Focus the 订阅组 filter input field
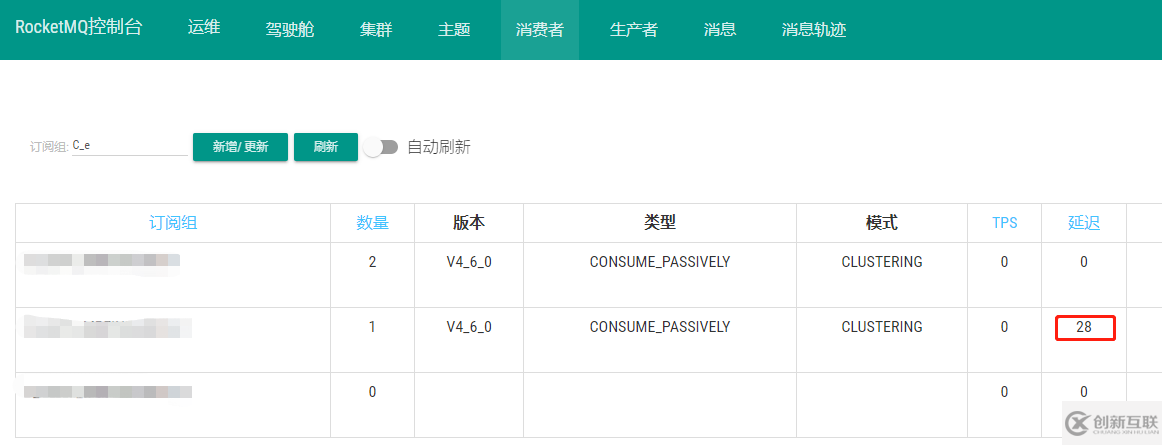 [129, 146]
